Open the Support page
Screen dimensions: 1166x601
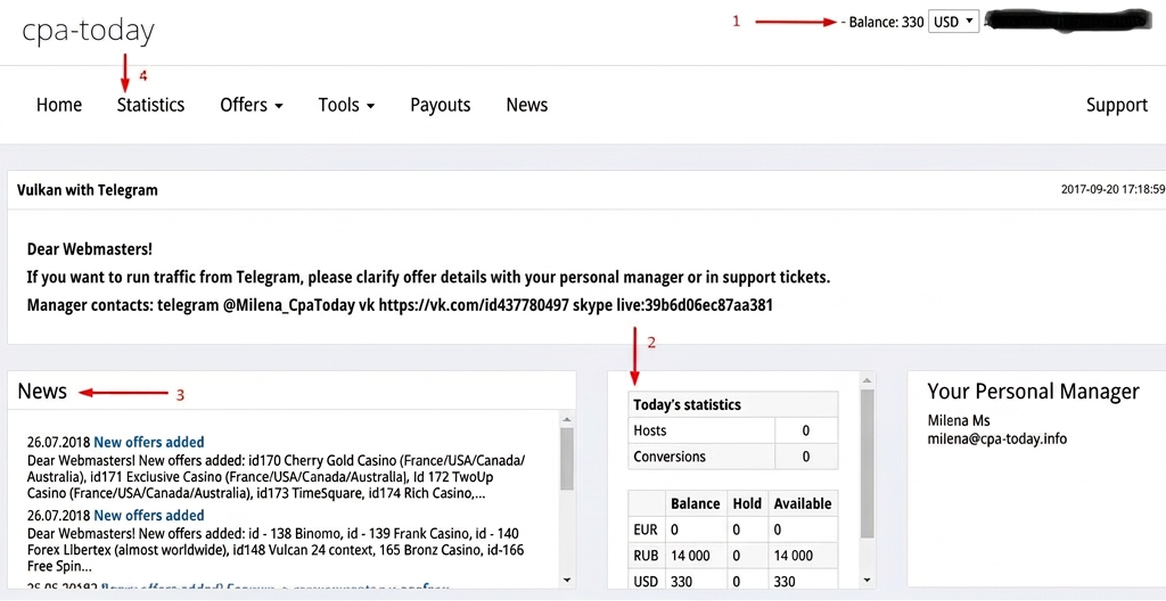[x=1117, y=105]
